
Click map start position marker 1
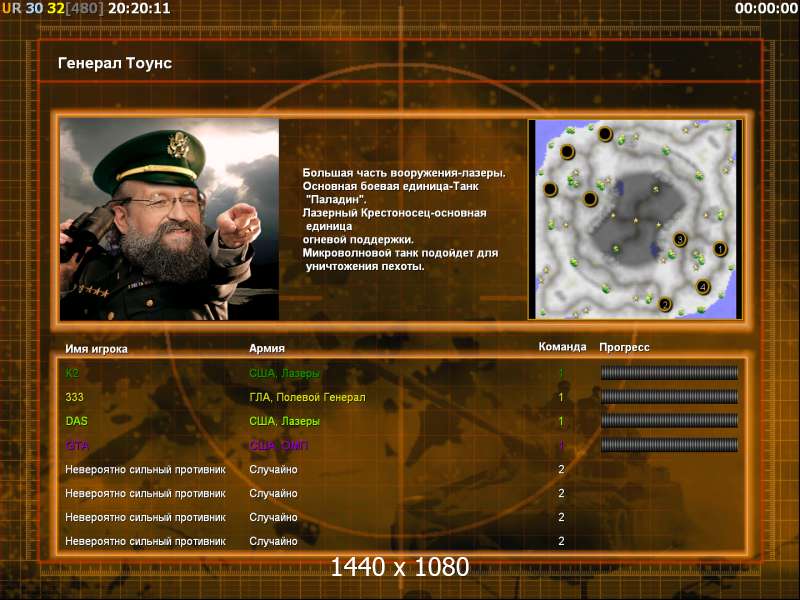tap(720, 249)
